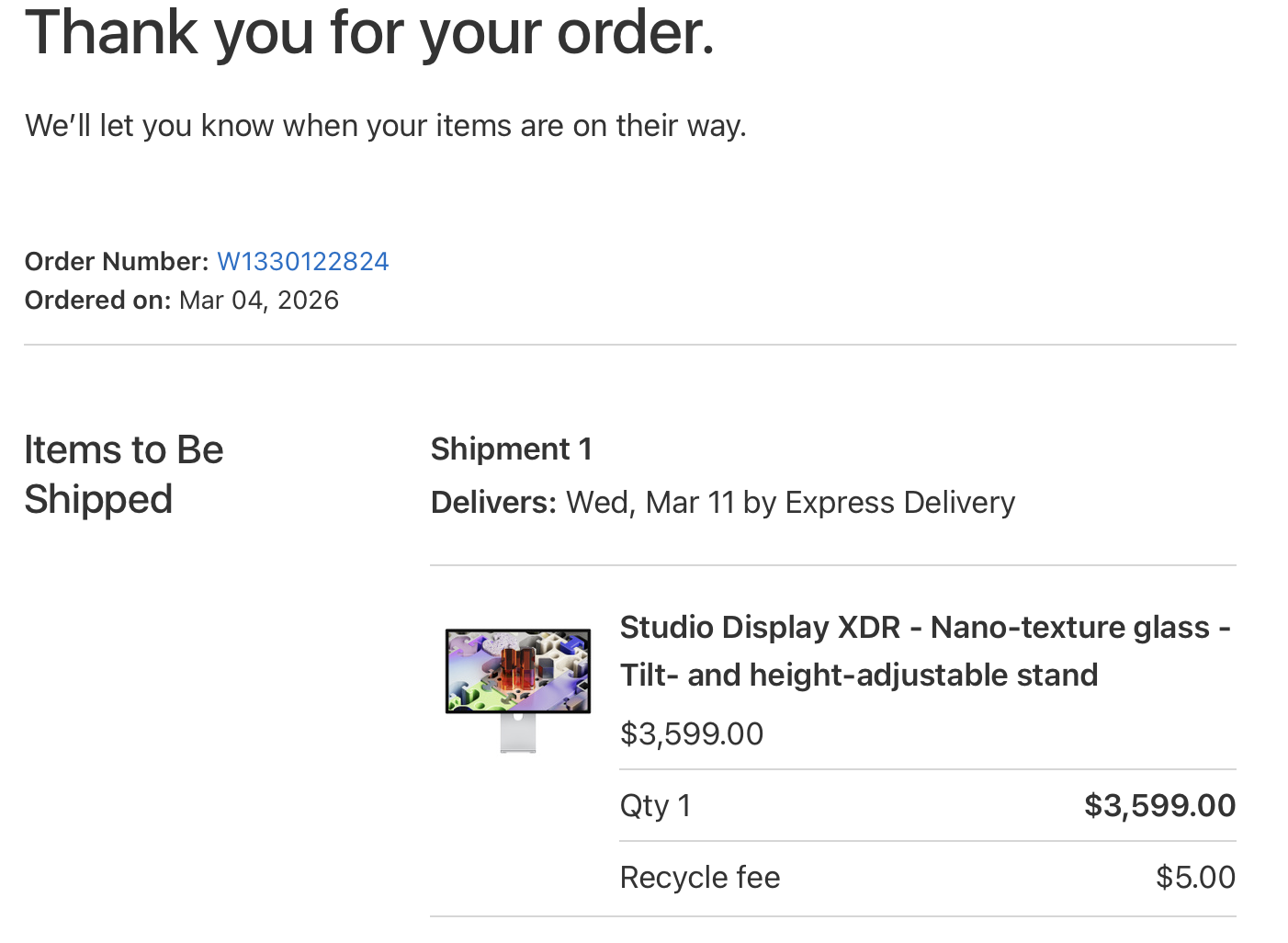The width and height of the screenshot is (1288, 943).
Task: Click the "Order Number:" label
Action: [117, 262]
